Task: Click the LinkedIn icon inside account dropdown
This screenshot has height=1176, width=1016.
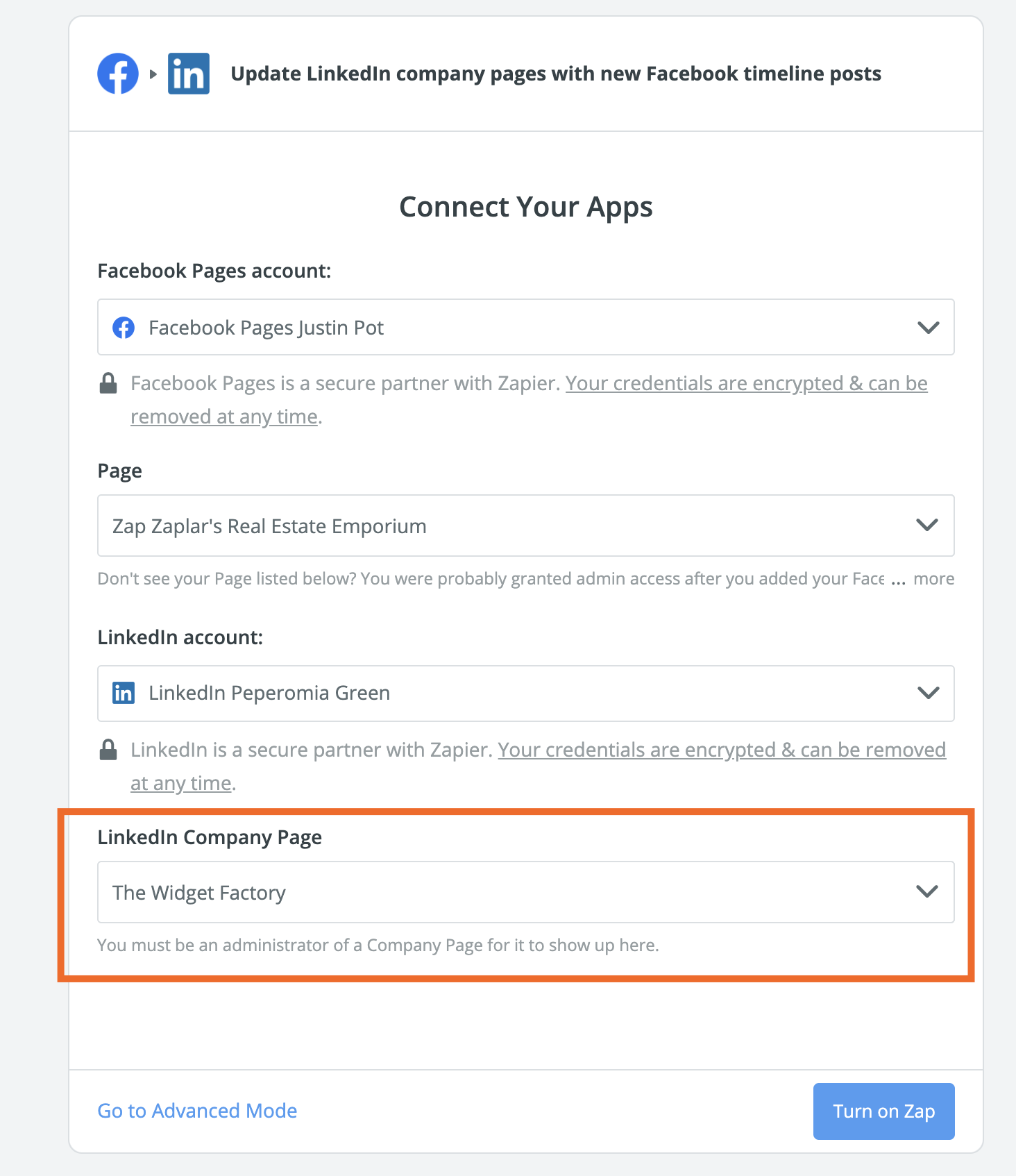Action: click(124, 693)
